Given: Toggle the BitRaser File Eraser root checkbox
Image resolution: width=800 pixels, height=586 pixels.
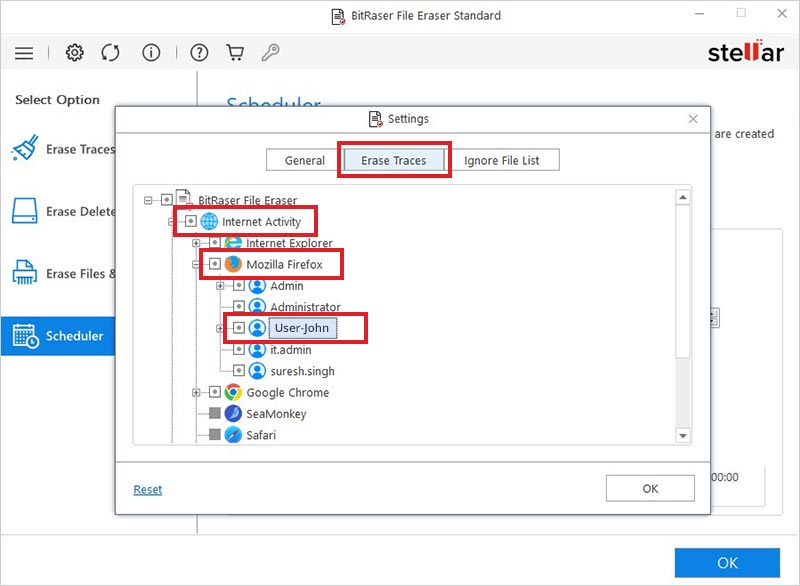Looking at the screenshot, I should click(x=166, y=199).
